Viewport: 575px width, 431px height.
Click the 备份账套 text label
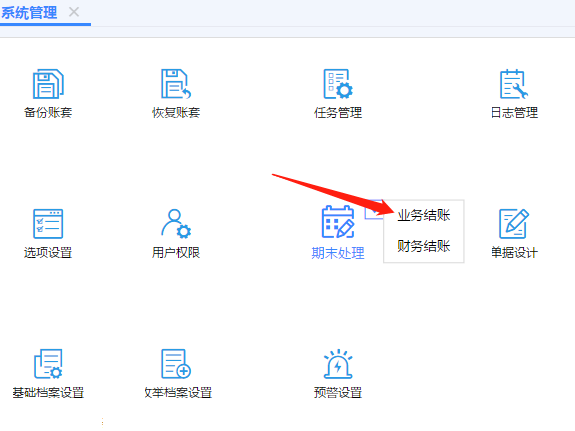[x=48, y=112]
